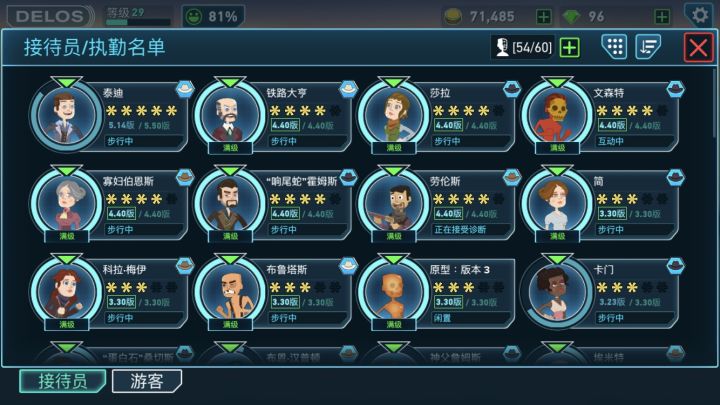Expand the green arrow above 泰迪
The height and width of the screenshot is (405, 720).
[x=67, y=82]
